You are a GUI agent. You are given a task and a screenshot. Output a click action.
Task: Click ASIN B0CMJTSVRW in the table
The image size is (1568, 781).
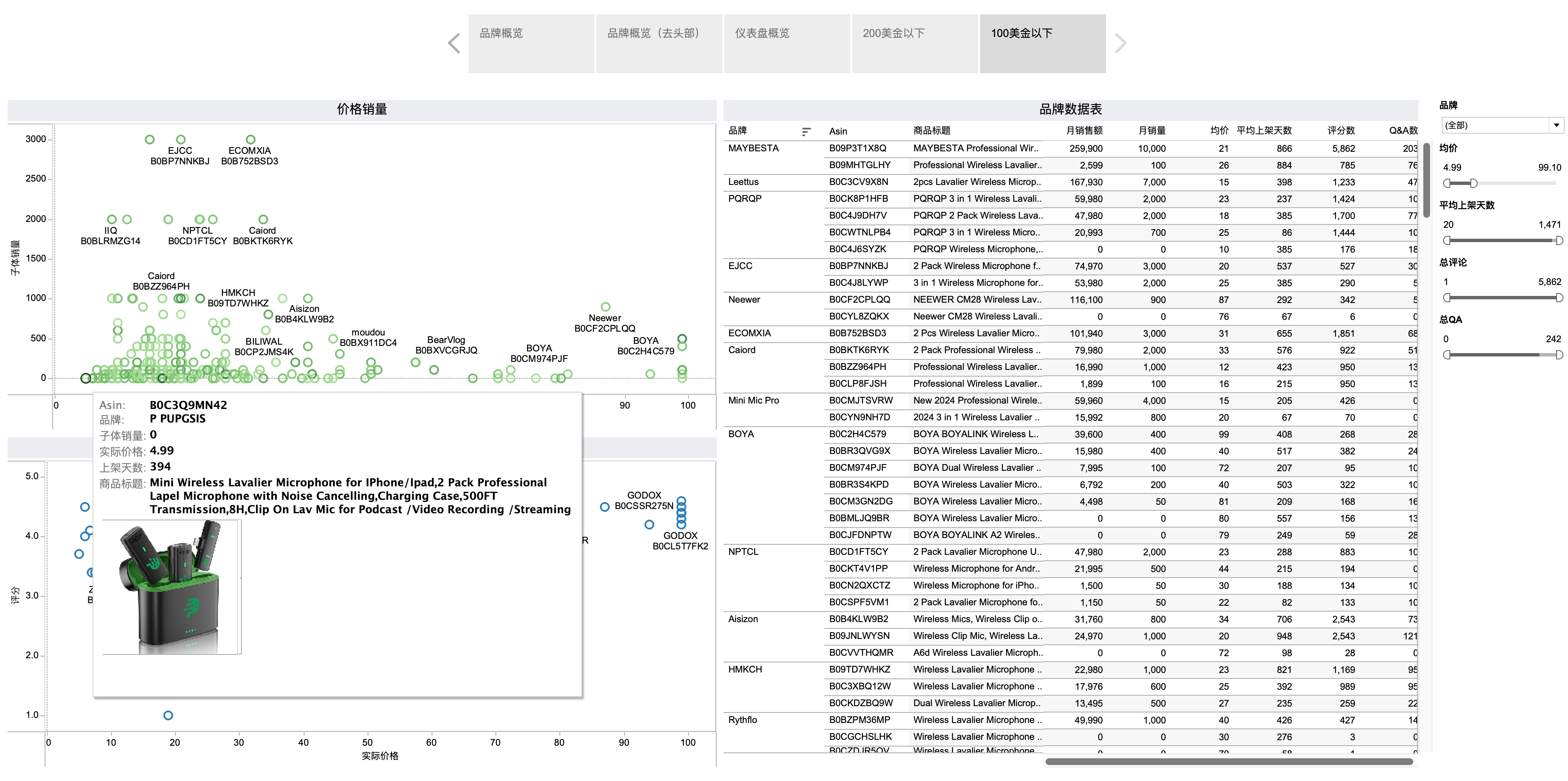861,401
